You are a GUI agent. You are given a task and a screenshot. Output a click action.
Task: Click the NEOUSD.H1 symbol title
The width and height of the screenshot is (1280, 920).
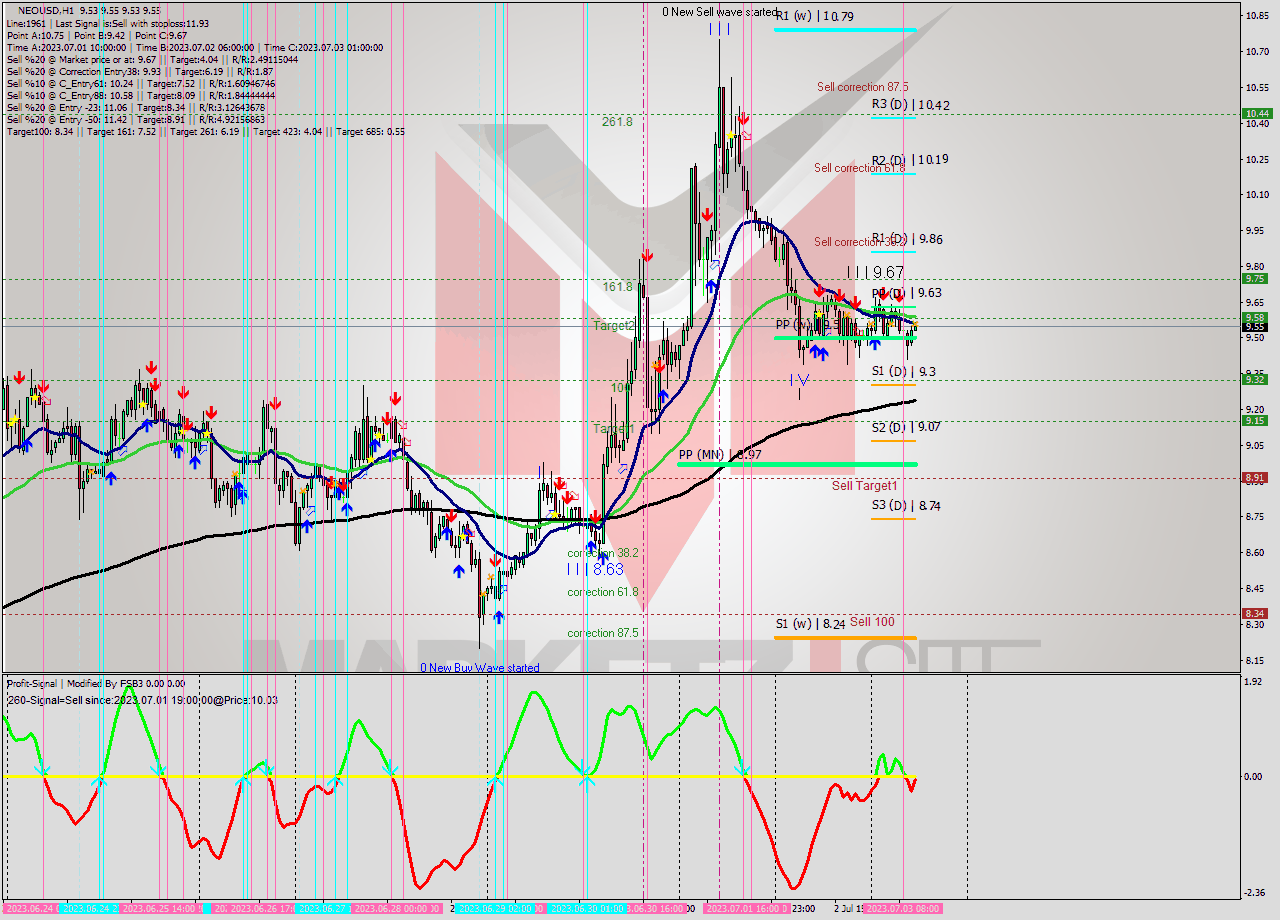[45, 10]
